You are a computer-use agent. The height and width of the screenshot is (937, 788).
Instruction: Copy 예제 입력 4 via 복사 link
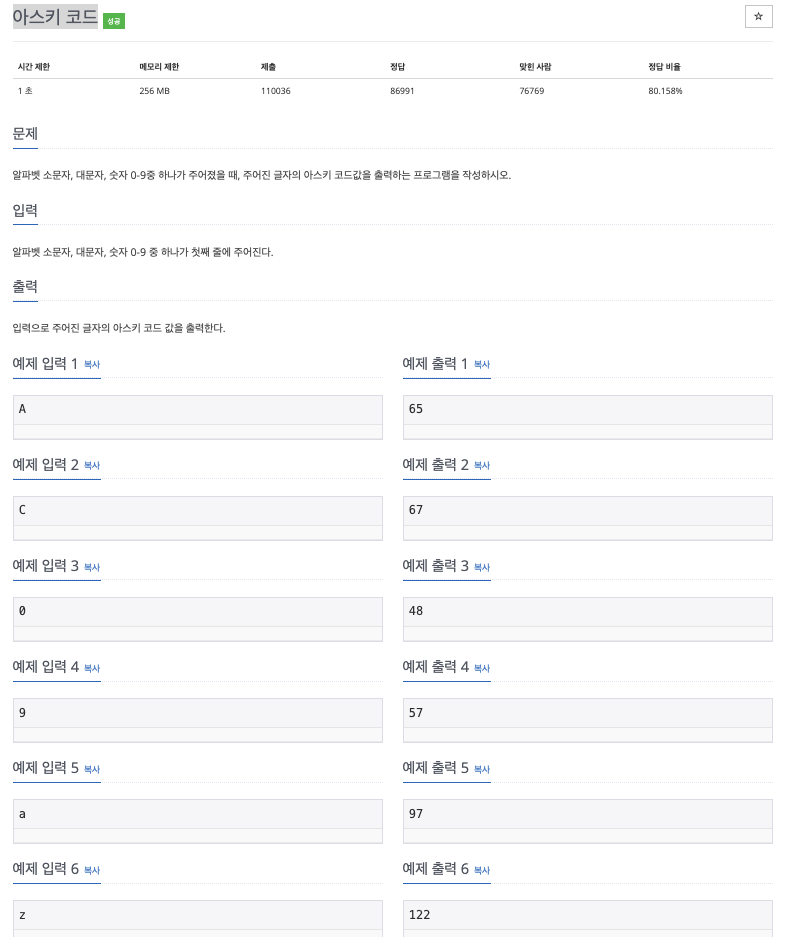(x=92, y=668)
